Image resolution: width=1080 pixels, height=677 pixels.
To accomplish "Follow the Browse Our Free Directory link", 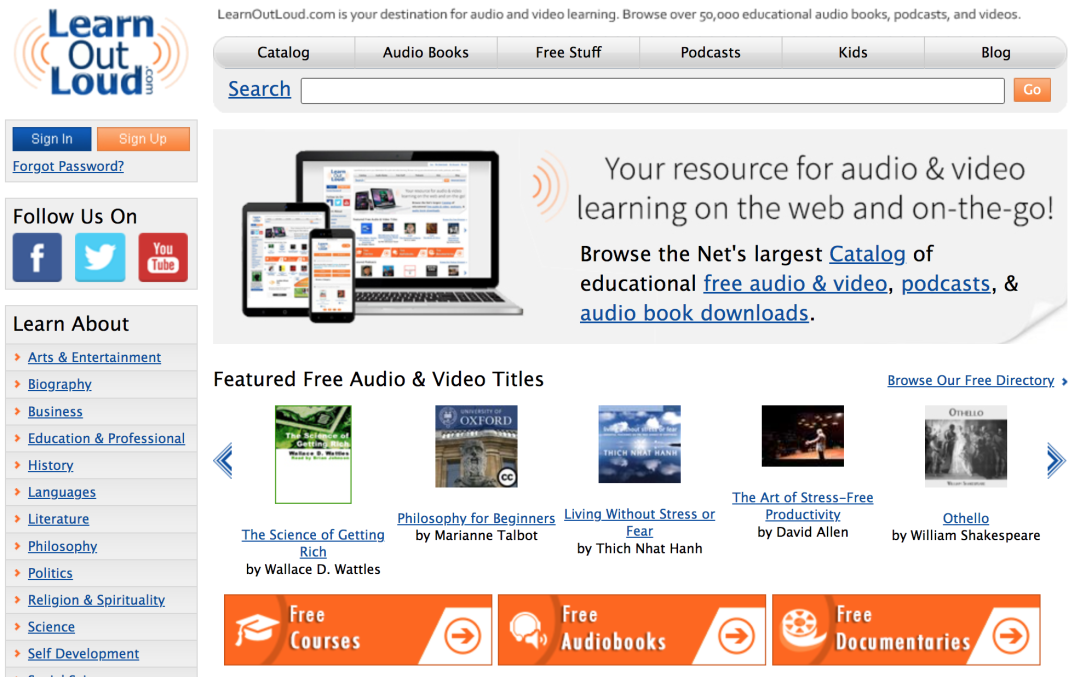I will (970, 380).
